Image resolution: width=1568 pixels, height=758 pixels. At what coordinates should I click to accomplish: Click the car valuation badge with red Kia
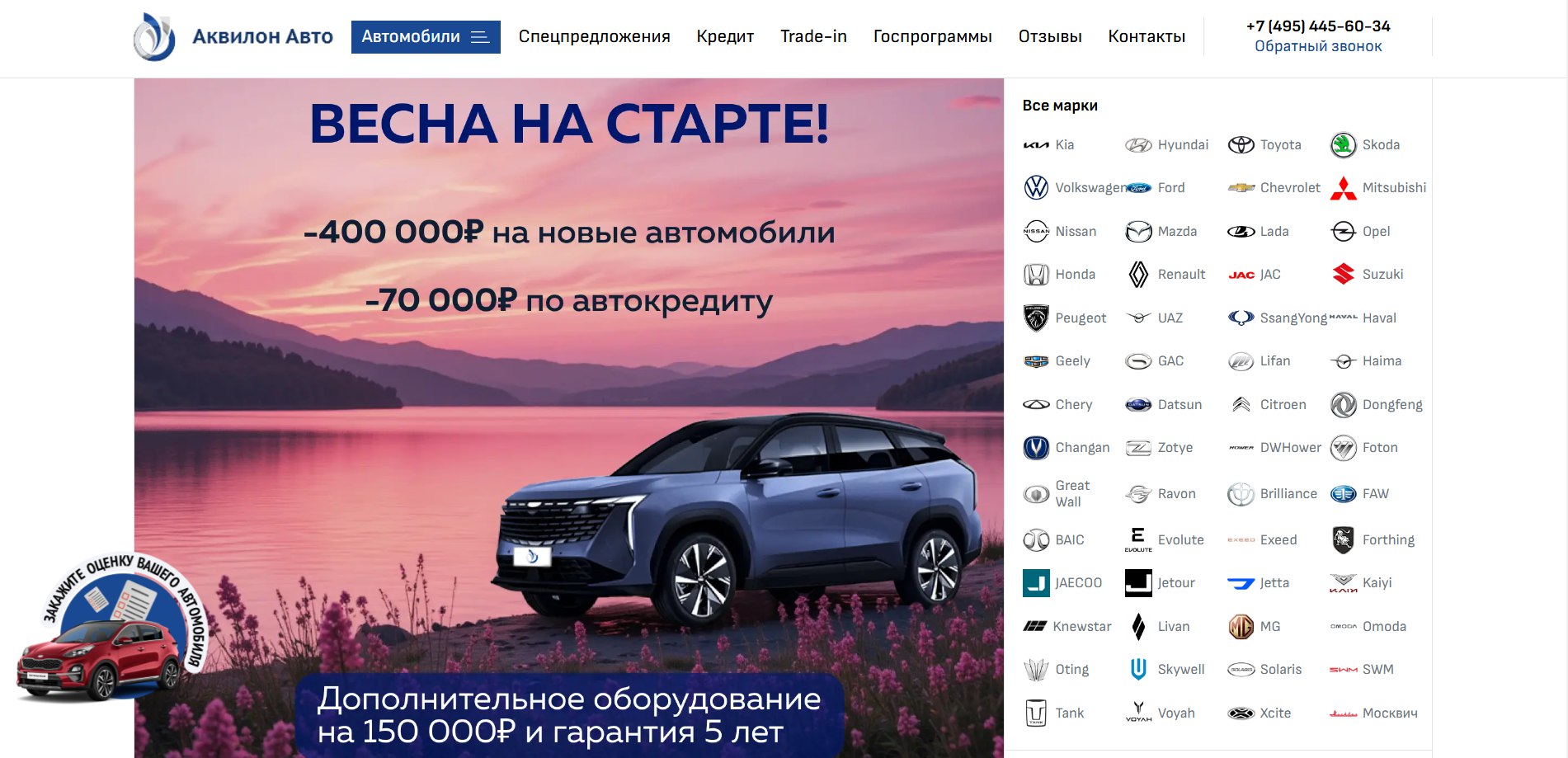(112, 628)
